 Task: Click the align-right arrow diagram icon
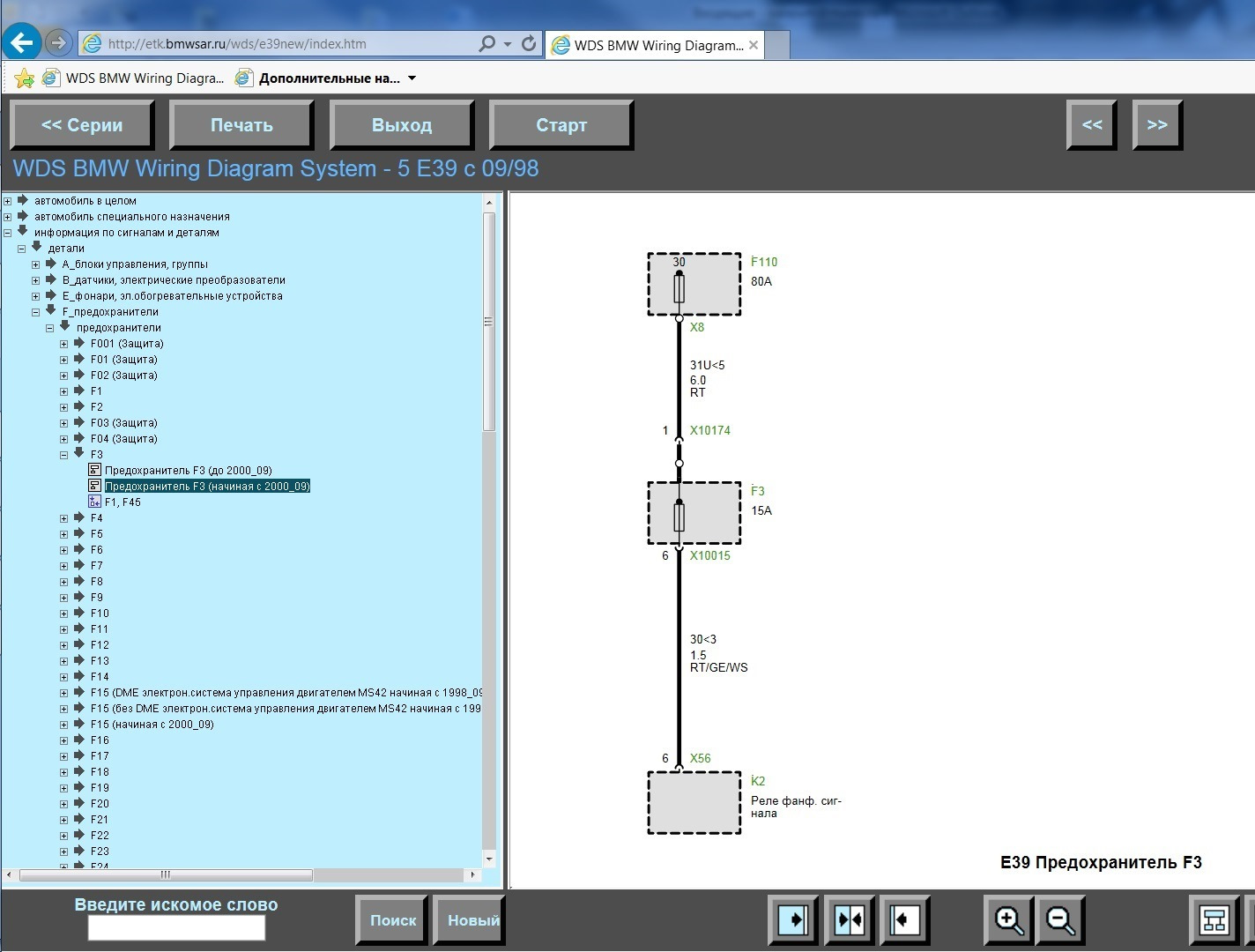793,920
